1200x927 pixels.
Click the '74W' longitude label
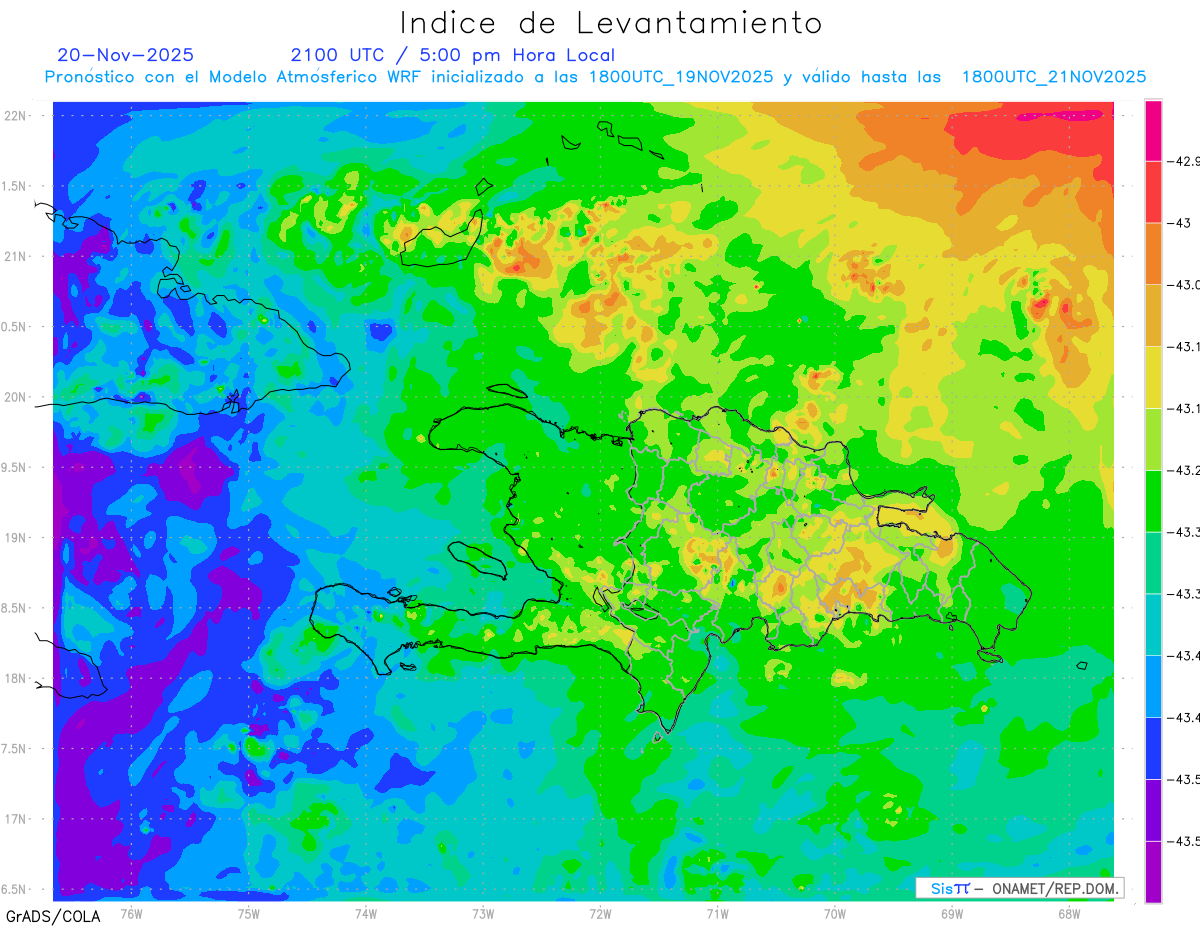pyautogui.click(x=366, y=913)
